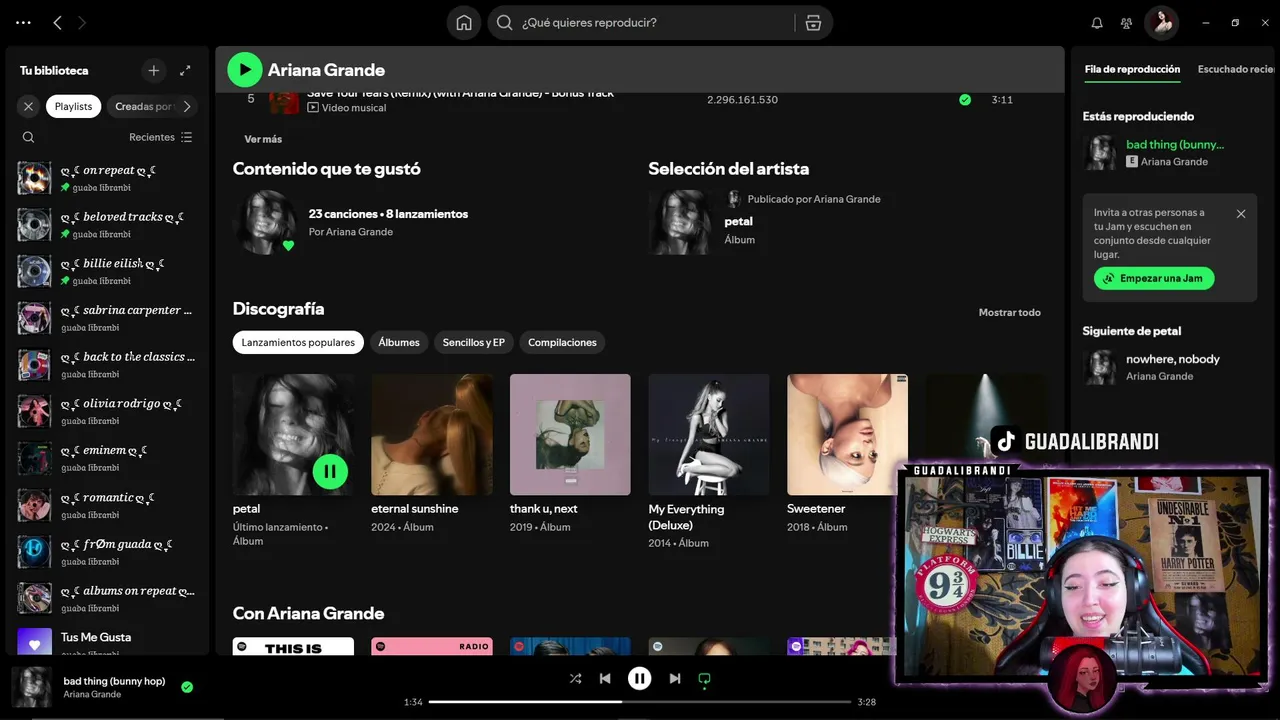This screenshot has height=720, width=1280.
Task: Play Ariana Grande with the green header button
Action: coord(245,70)
